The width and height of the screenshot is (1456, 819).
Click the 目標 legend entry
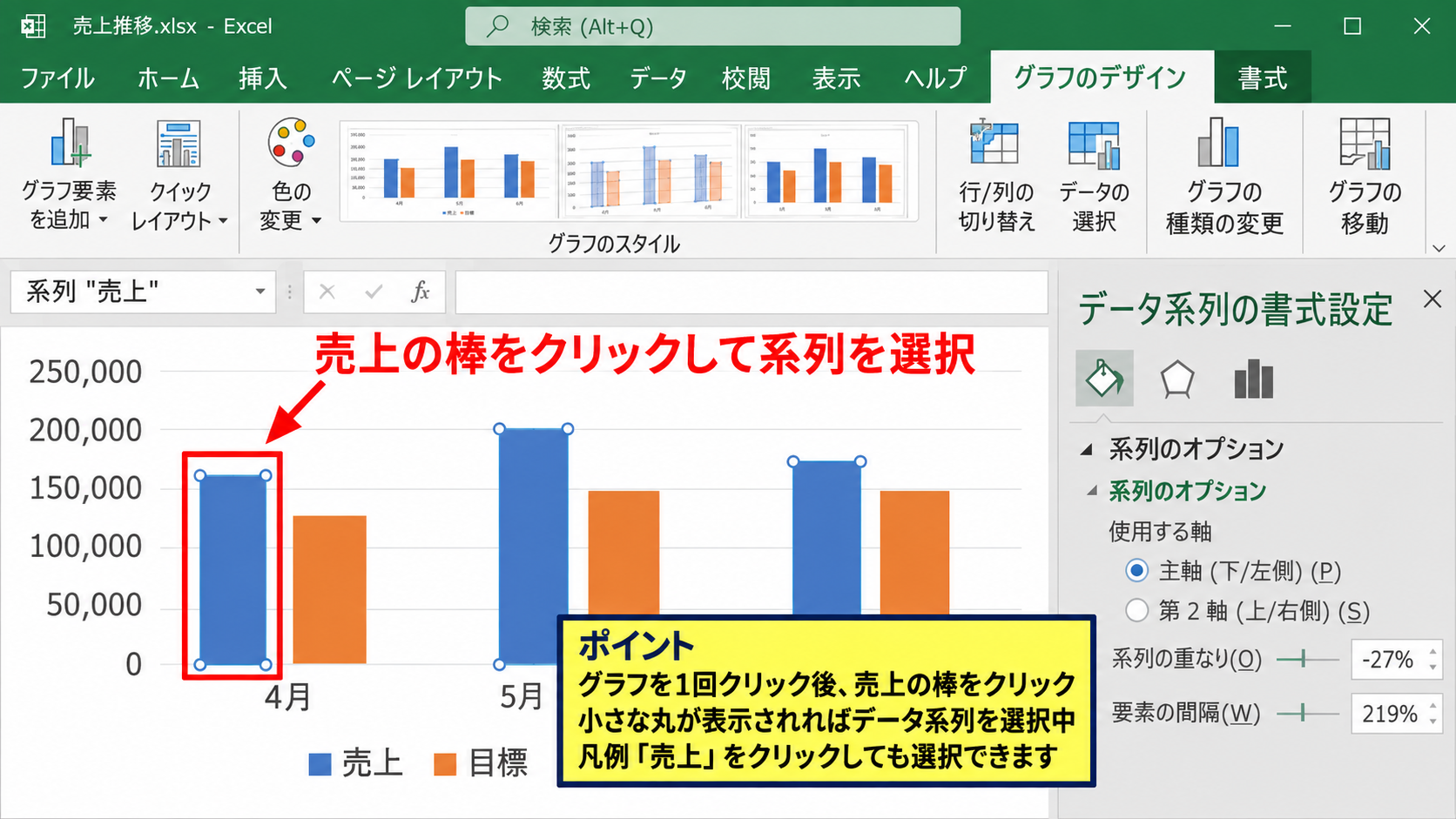pyautogui.click(x=482, y=763)
